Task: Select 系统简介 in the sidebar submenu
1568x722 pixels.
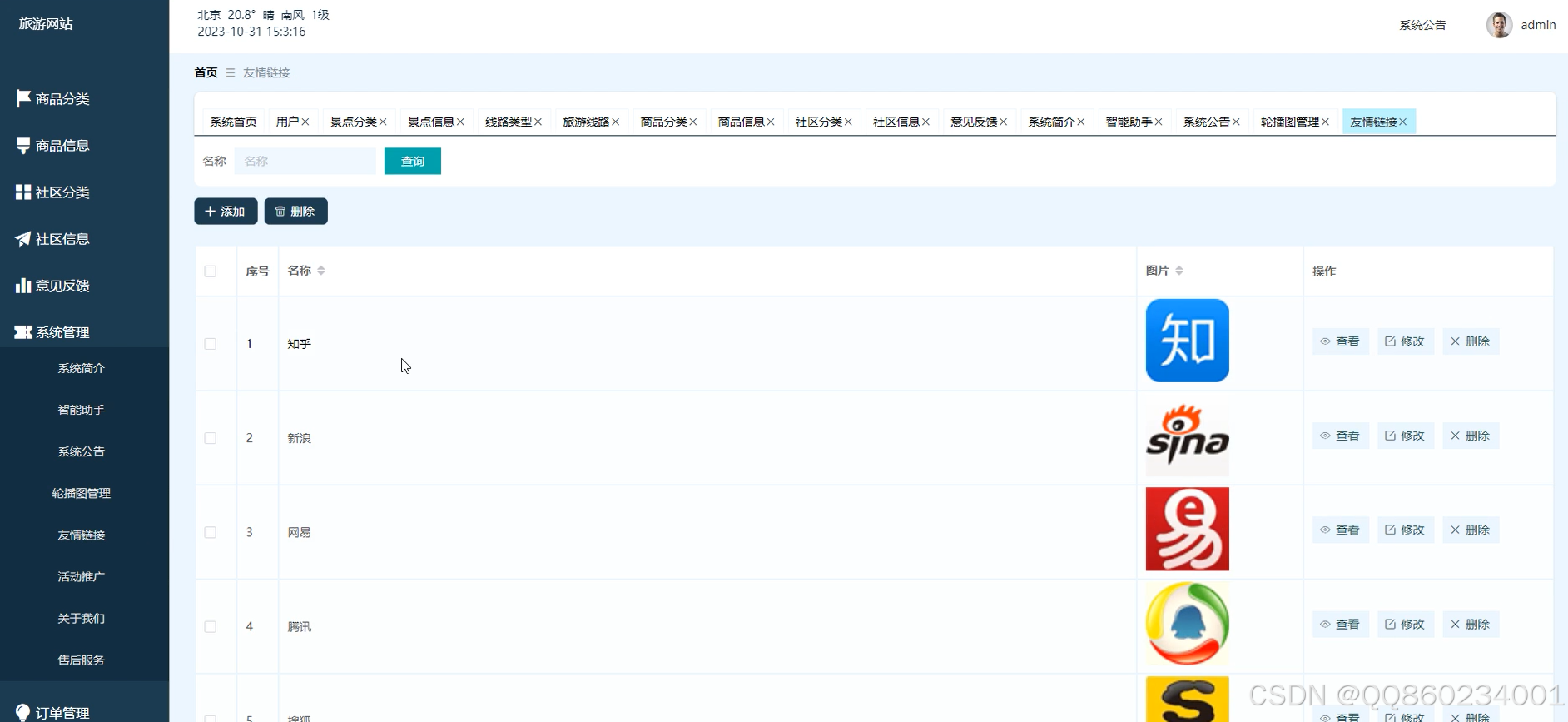Action: [82, 368]
